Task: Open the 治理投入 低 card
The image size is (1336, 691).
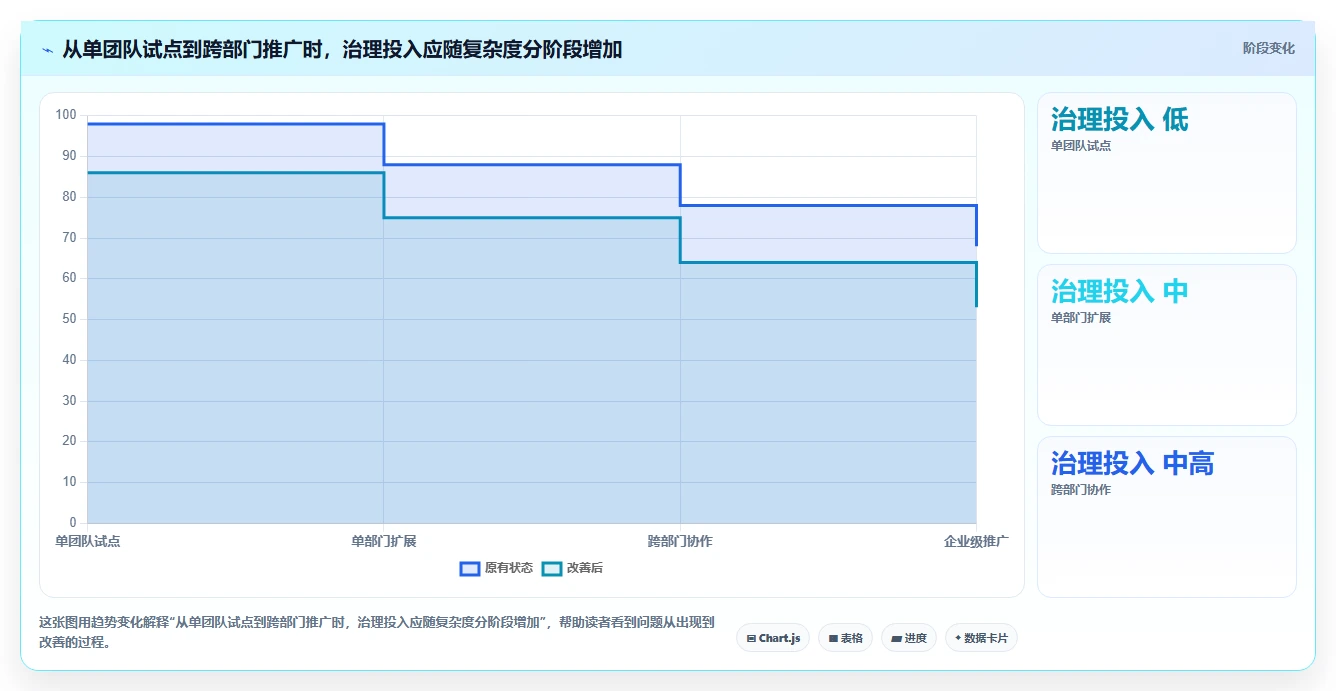Action: (1167, 173)
